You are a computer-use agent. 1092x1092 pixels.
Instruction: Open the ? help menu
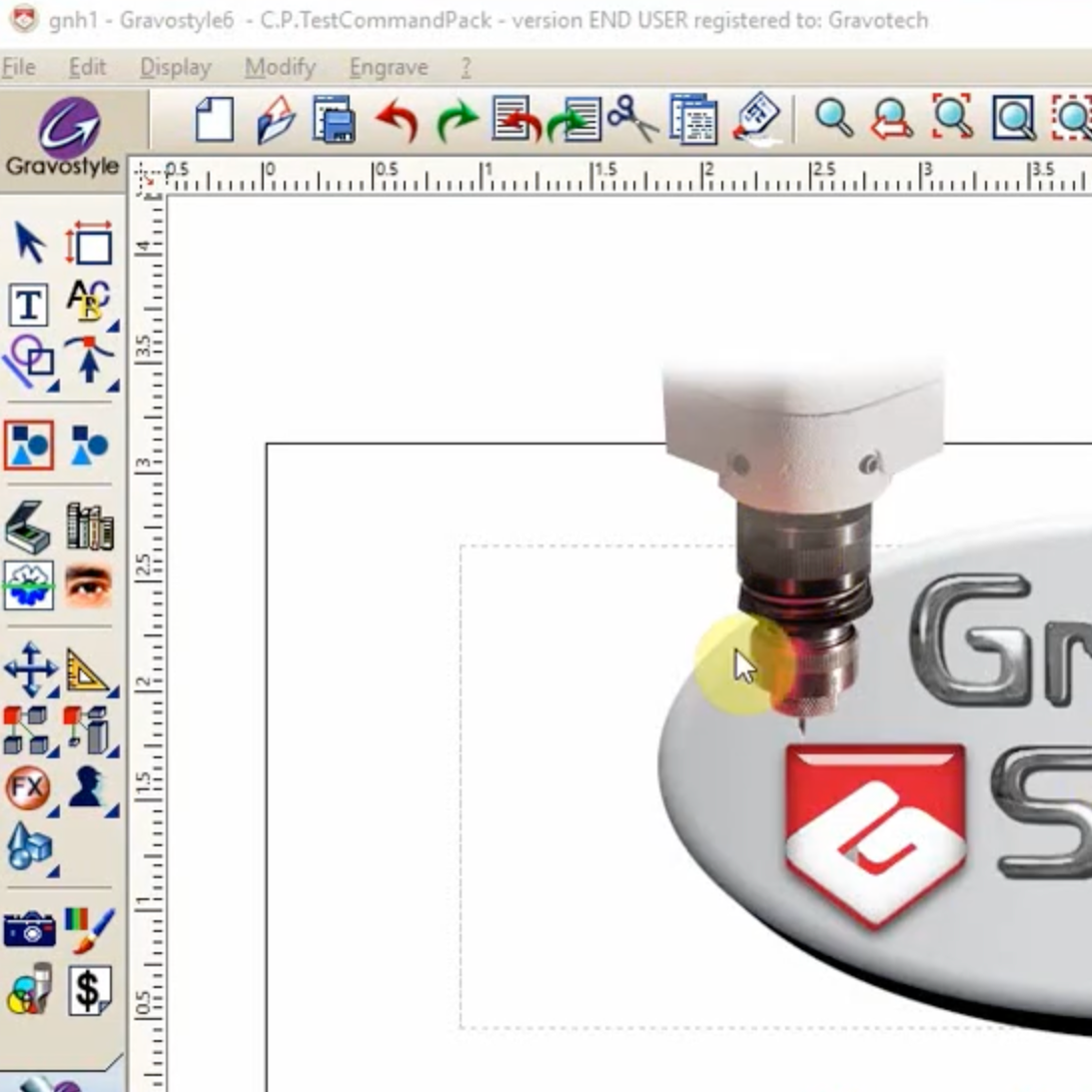click(466, 68)
